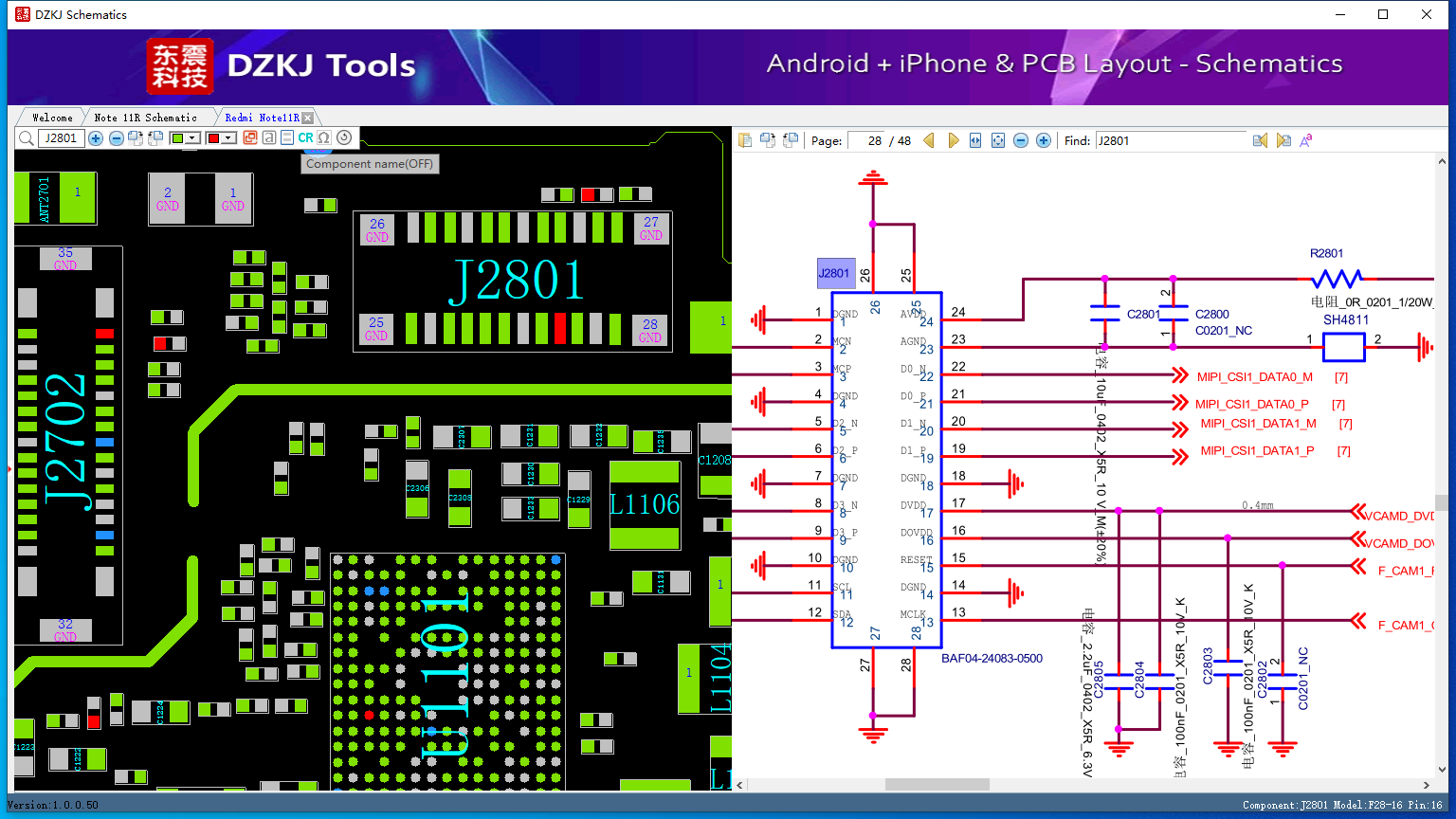Image resolution: width=1456 pixels, height=819 pixels.
Task: Click the highlighted J2801 label in schematic
Action: (835, 273)
